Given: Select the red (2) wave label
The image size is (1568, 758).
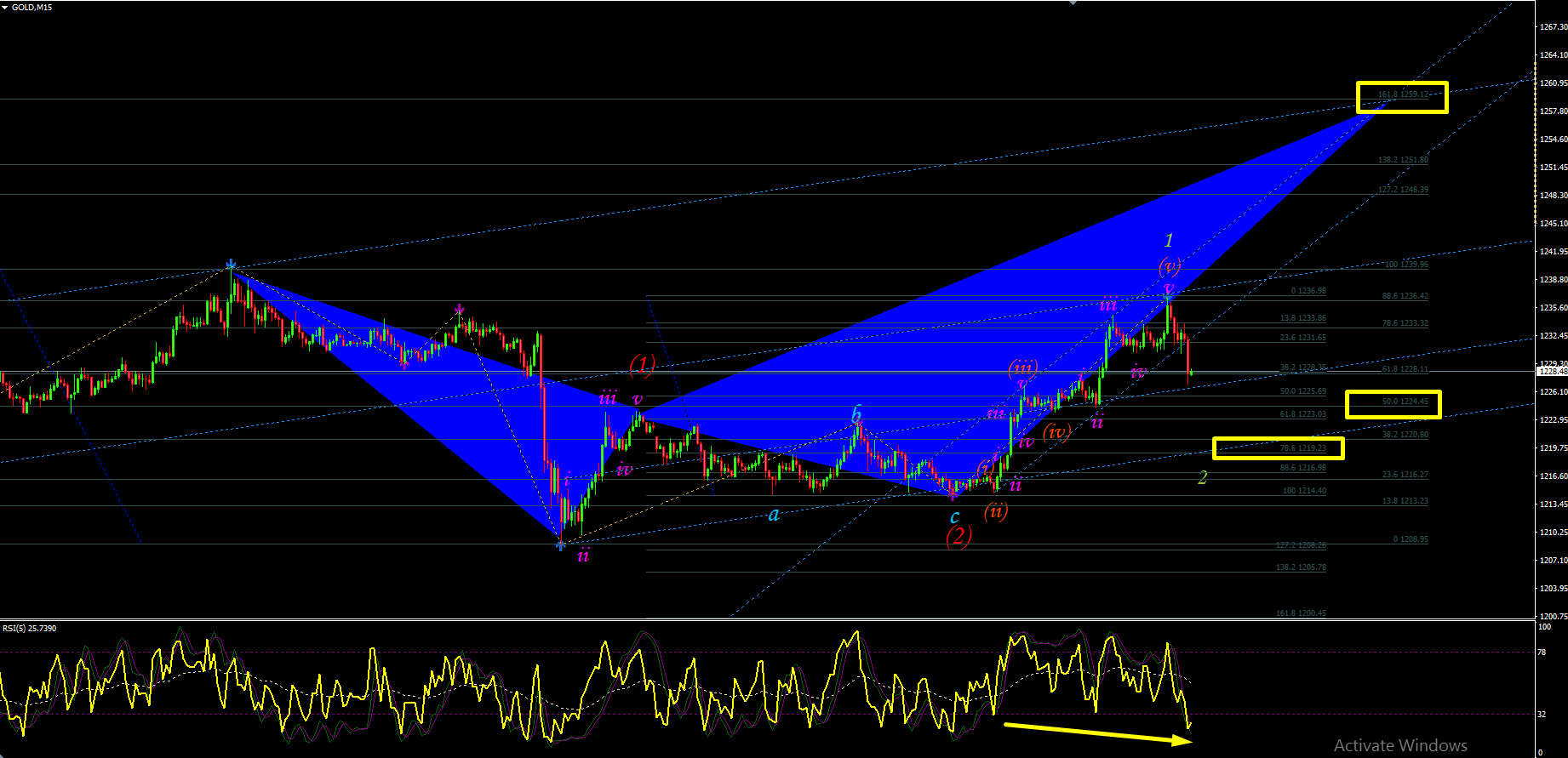Looking at the screenshot, I should point(959,536).
